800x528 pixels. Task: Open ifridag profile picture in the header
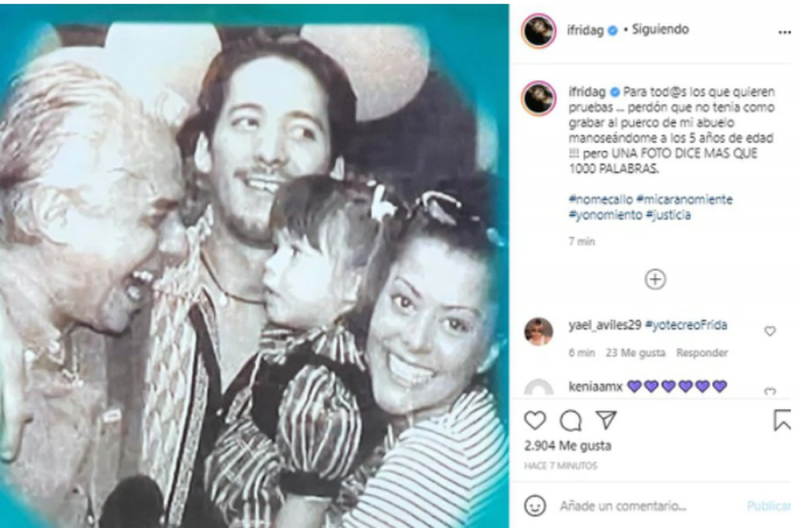tap(538, 31)
